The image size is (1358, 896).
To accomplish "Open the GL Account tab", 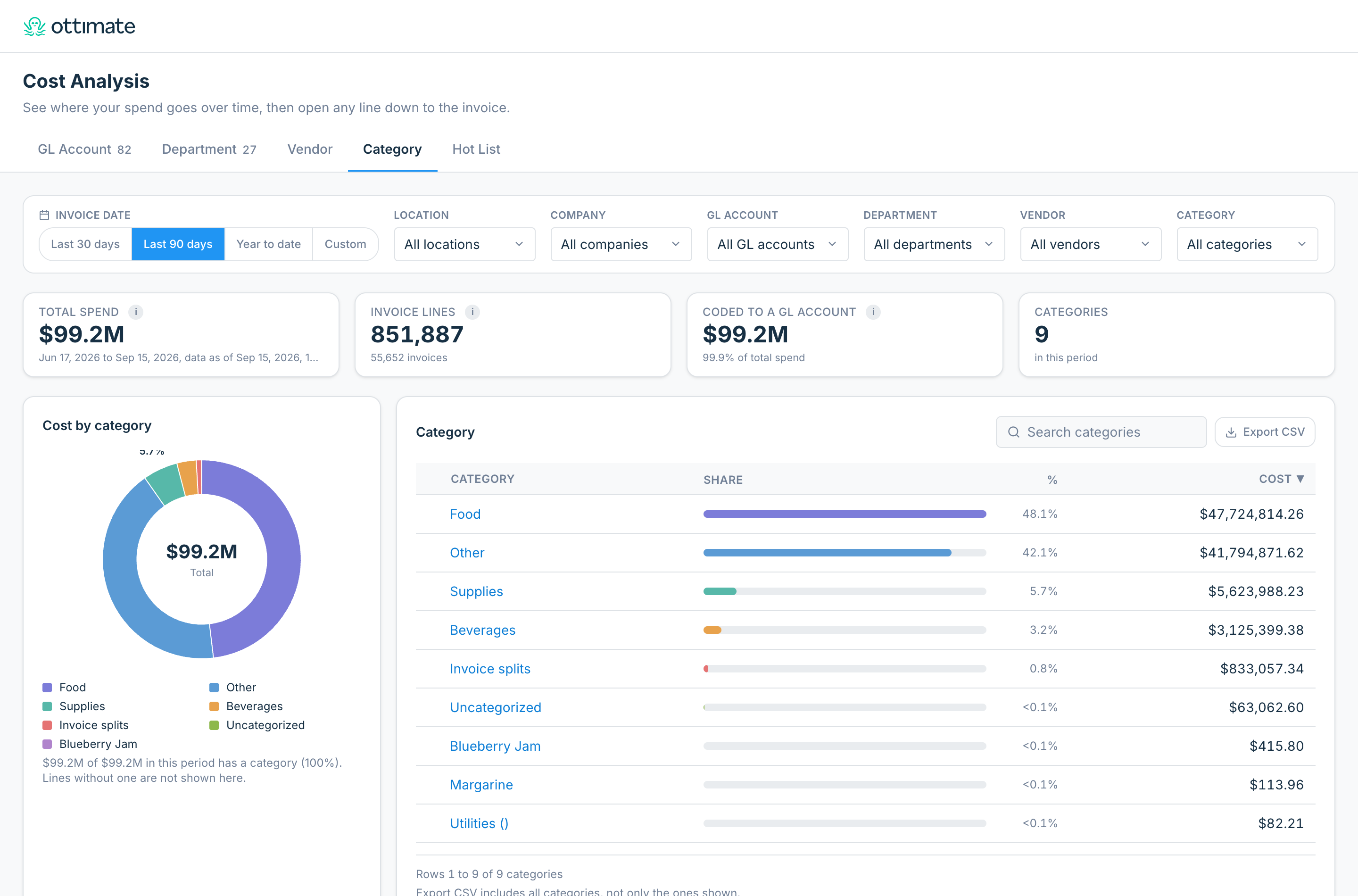I will pos(84,149).
